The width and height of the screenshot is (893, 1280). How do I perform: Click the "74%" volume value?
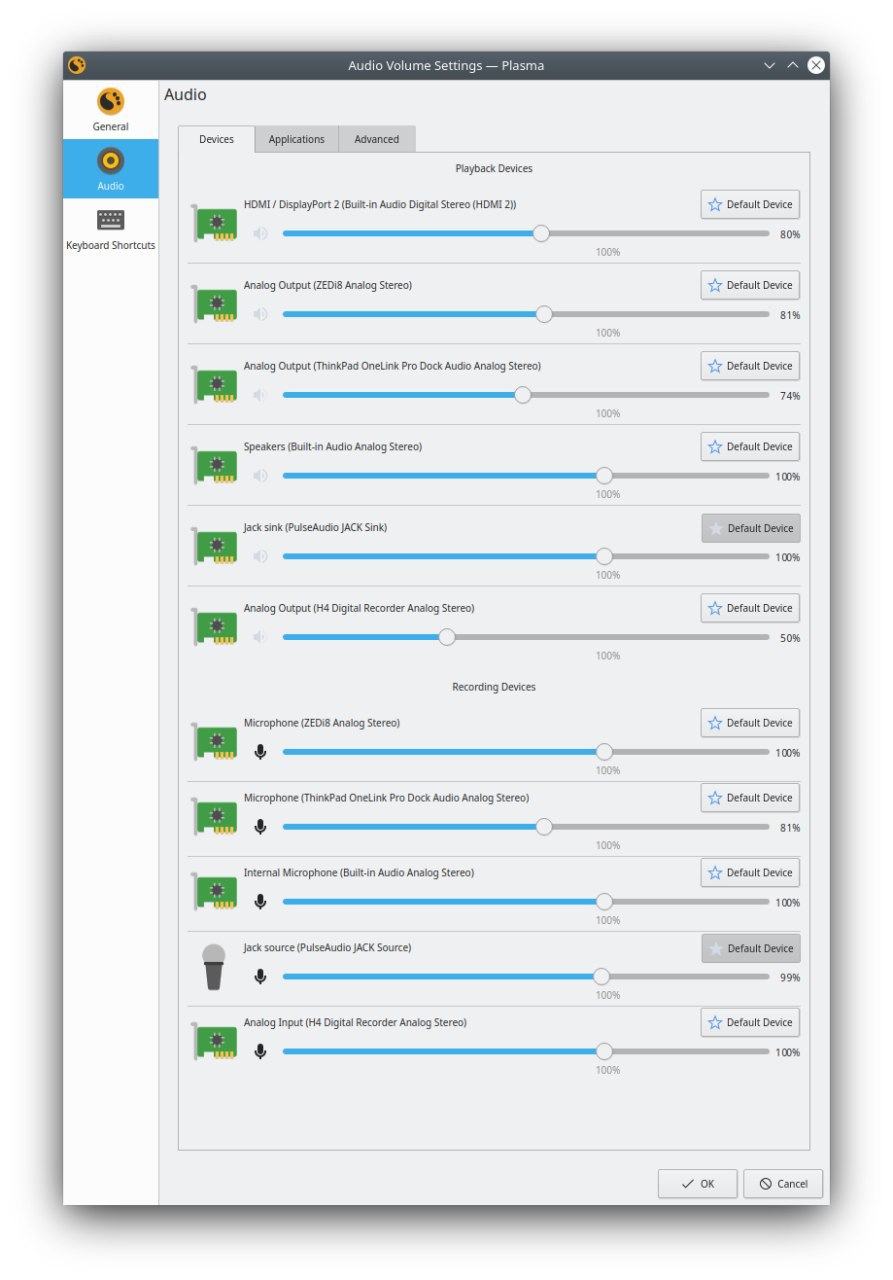(x=790, y=396)
